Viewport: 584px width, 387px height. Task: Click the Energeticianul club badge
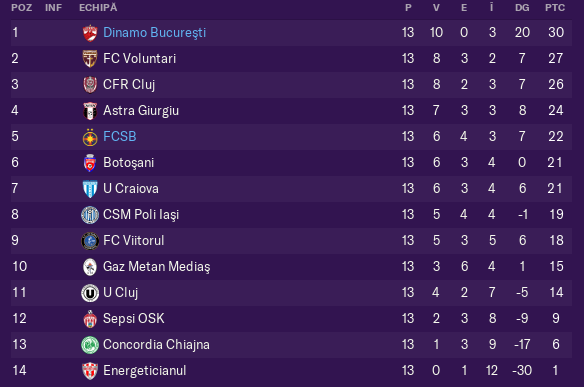pos(90,371)
